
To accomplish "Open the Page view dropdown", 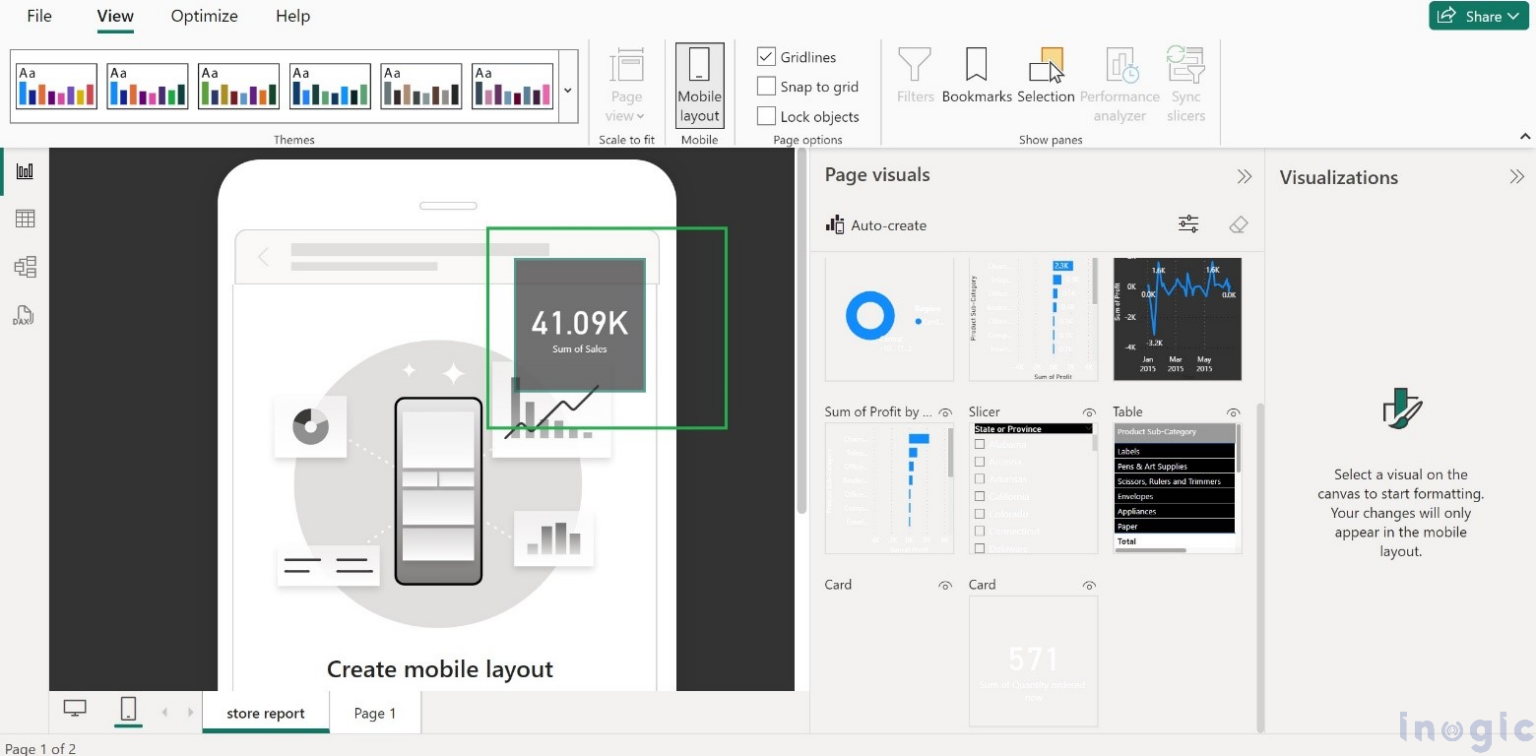I will point(625,115).
